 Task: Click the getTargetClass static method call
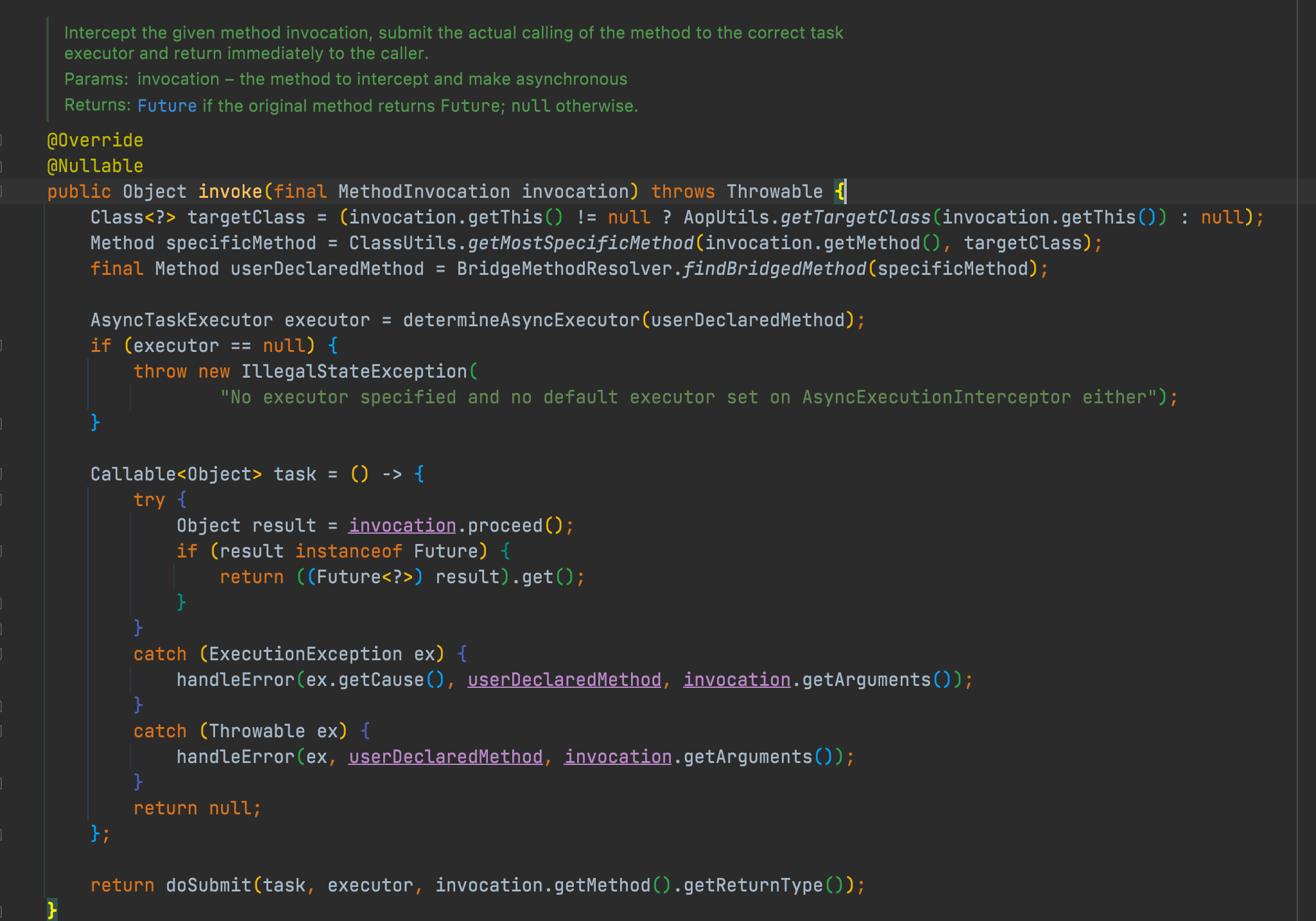pyautogui.click(x=855, y=217)
